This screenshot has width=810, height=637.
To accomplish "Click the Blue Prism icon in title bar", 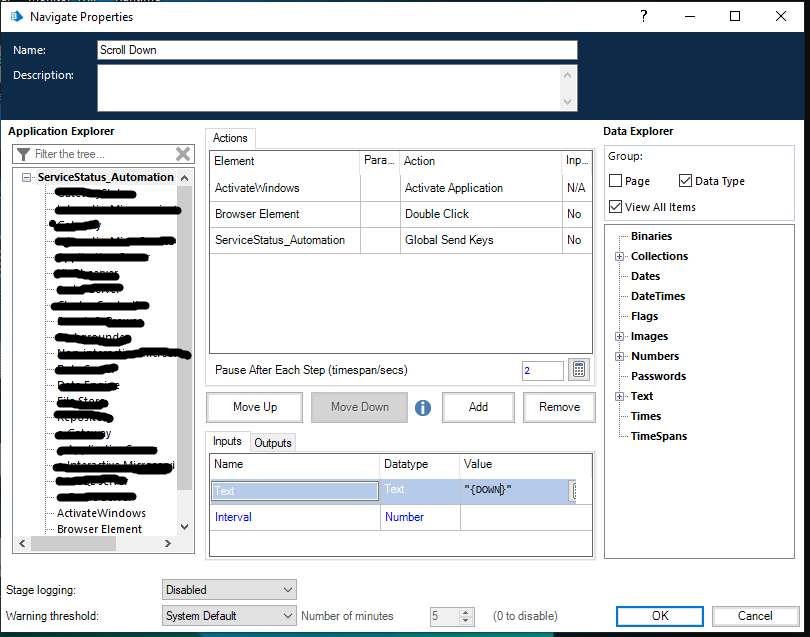I will 15,16.
